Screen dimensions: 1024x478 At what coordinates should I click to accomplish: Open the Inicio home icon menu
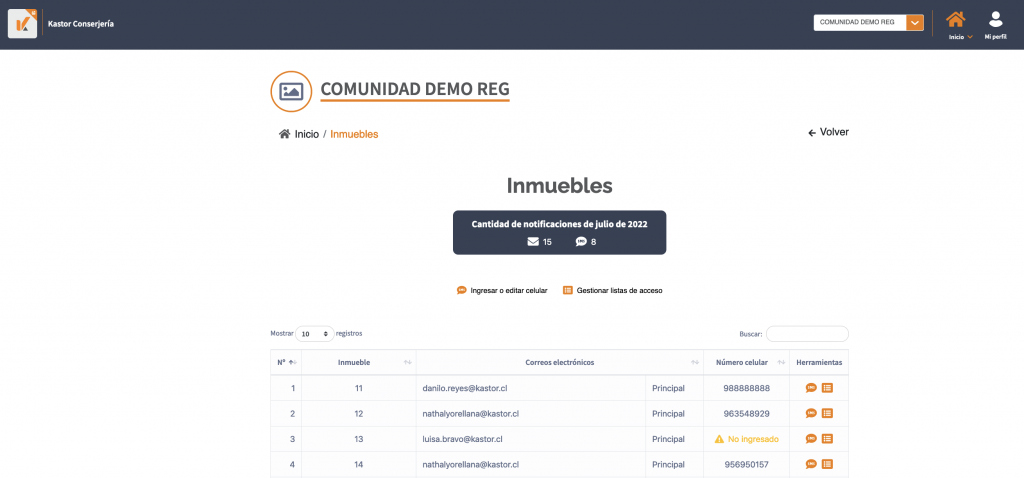tap(955, 25)
